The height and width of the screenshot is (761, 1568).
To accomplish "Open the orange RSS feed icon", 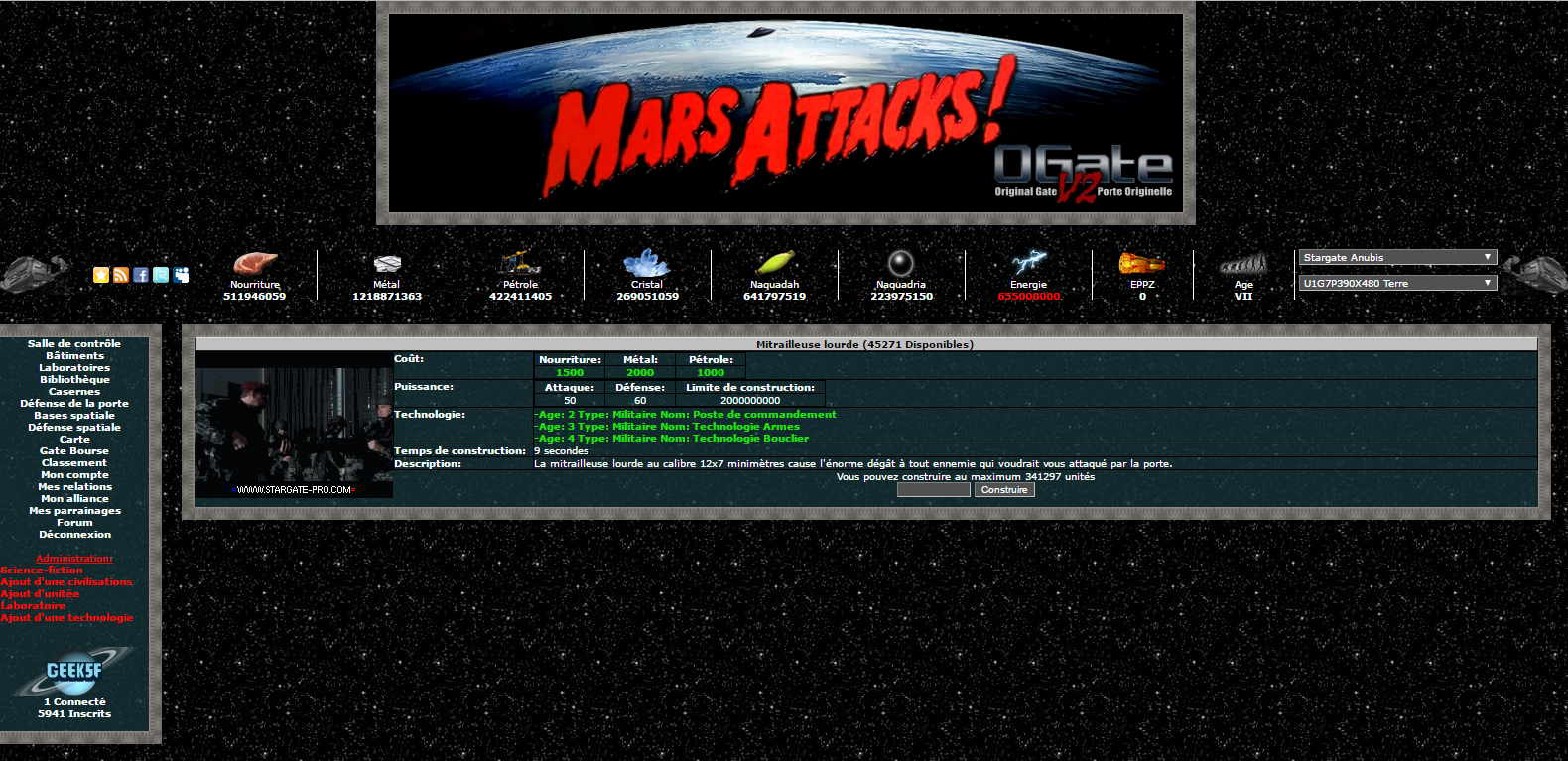I will (121, 275).
